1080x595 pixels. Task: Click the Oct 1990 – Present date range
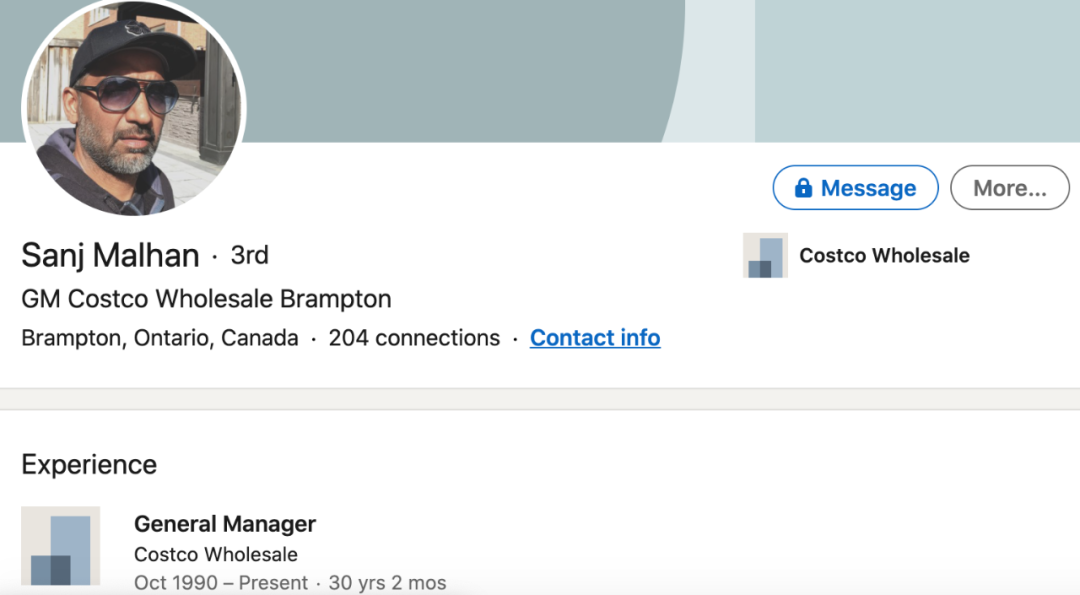click(x=221, y=583)
